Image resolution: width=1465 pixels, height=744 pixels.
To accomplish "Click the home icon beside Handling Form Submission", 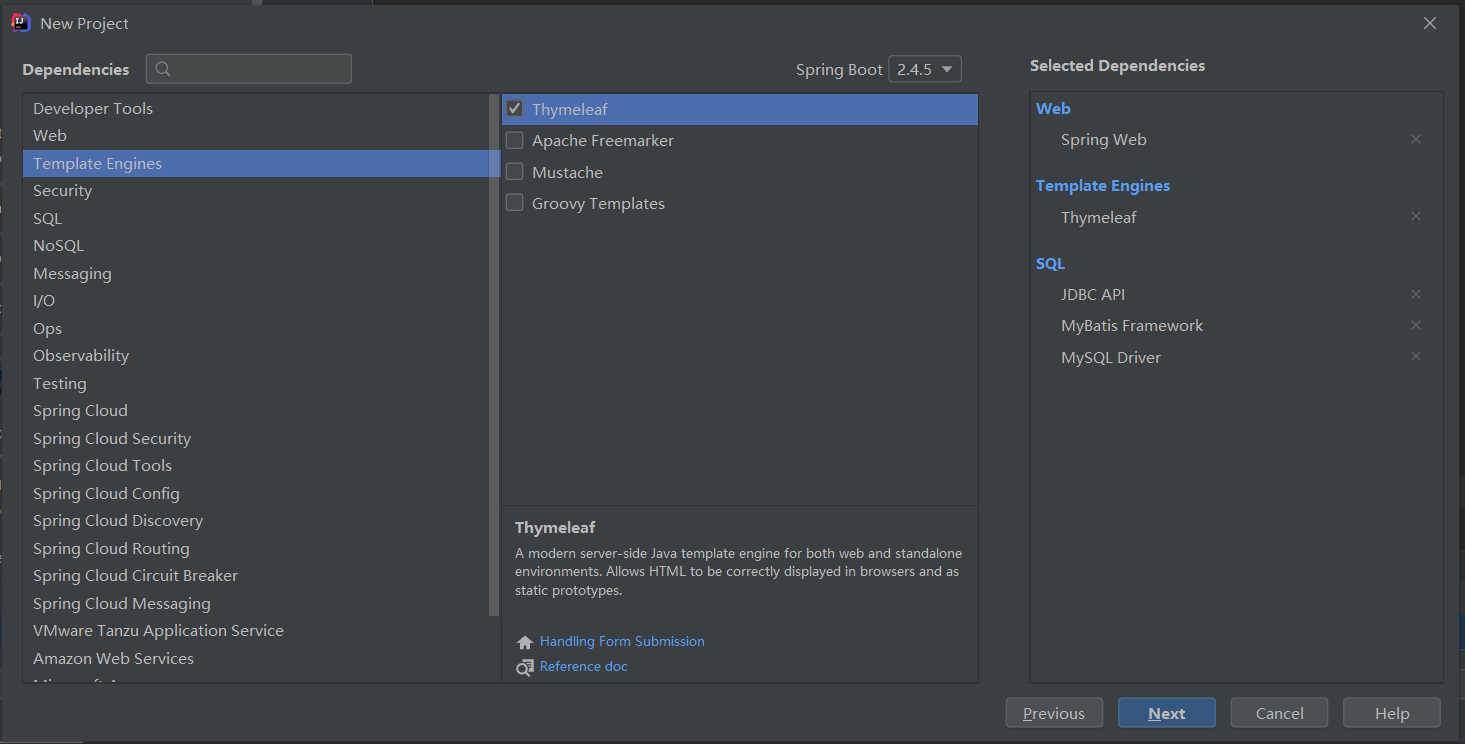I will (x=525, y=642).
